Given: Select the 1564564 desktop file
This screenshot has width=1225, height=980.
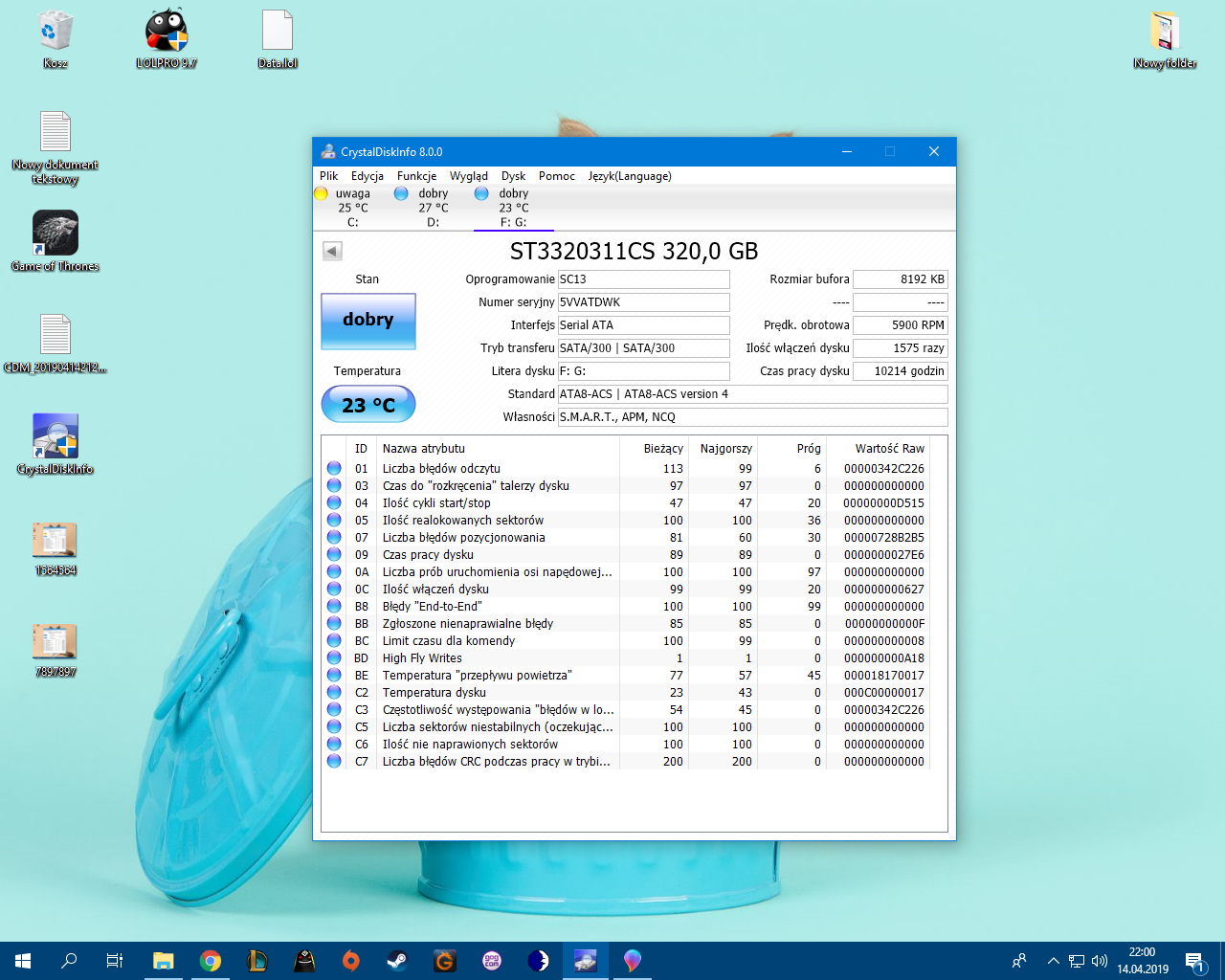Looking at the screenshot, I should pos(56,546).
